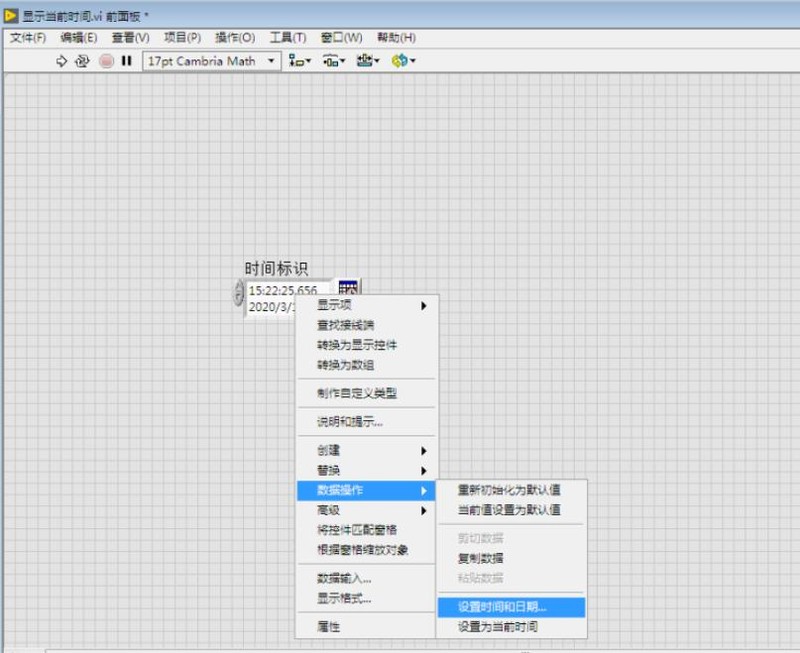800x653 pixels.
Task: Click the 15:22:25.656 time value field
Action: (x=283, y=290)
